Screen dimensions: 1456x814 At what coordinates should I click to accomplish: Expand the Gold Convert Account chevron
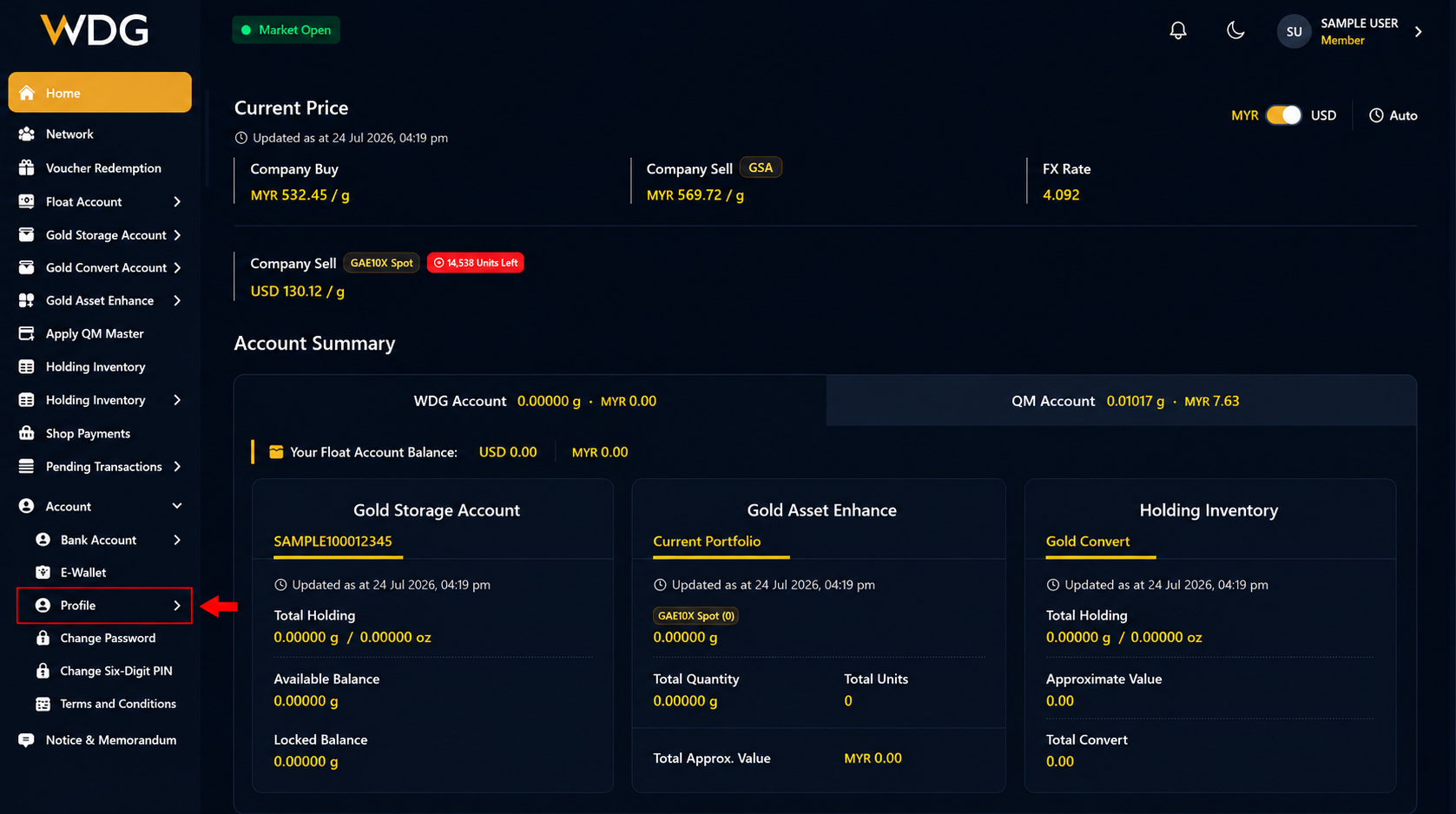177,268
